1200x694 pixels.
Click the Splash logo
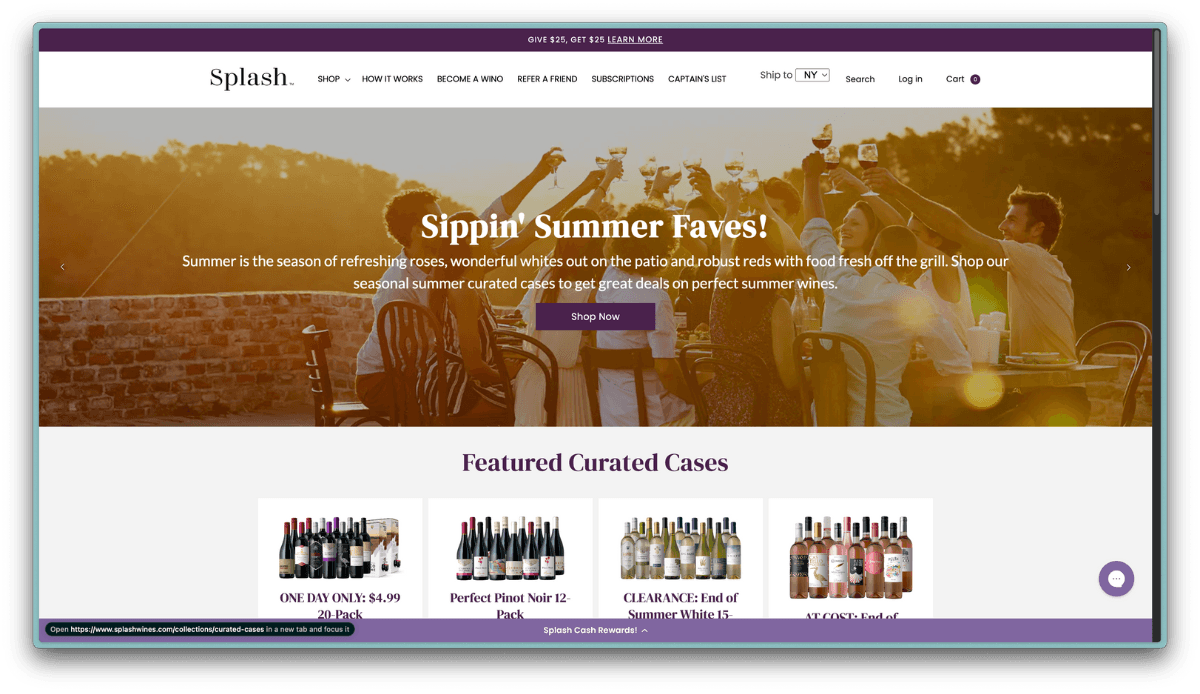click(x=251, y=78)
